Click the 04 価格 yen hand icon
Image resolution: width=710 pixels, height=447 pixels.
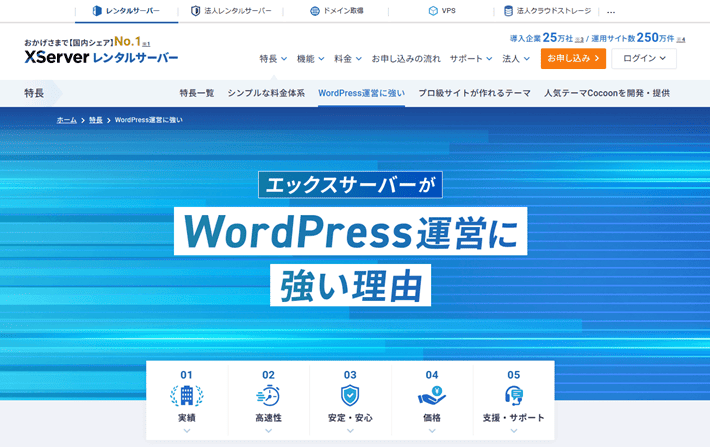(x=432, y=395)
